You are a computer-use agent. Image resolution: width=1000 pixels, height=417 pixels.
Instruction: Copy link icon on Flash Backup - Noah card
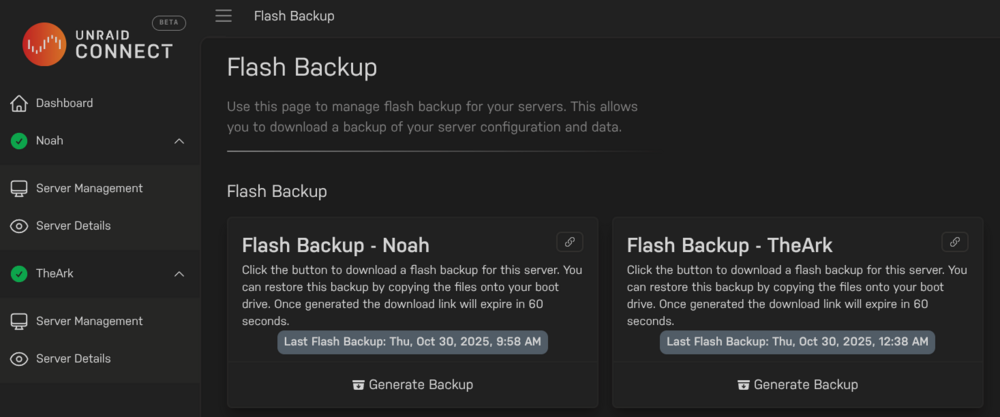click(570, 242)
